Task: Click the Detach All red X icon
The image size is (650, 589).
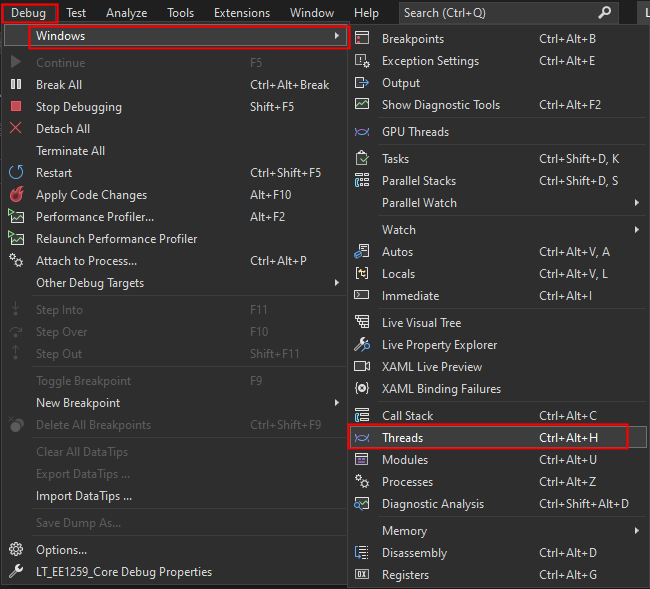Action: [x=16, y=128]
